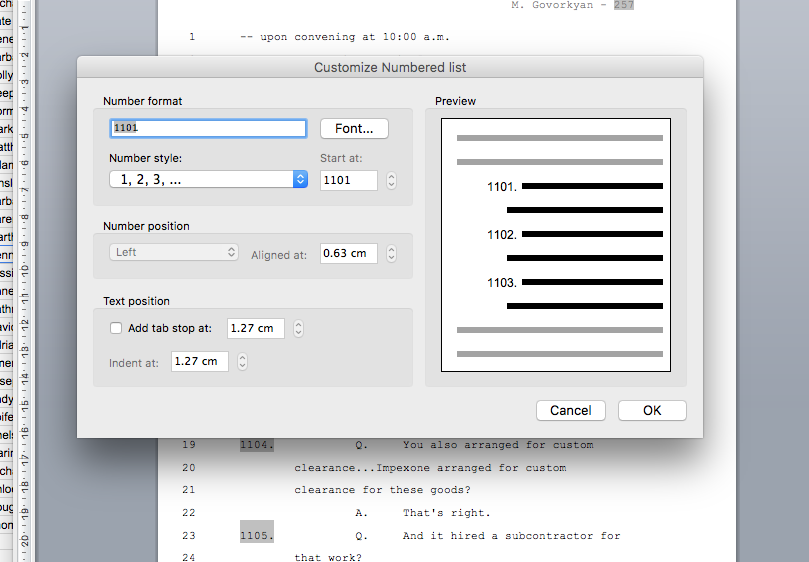809x562 pixels.
Task: Click the Indent at 1.27 cm field
Action: (x=200, y=361)
